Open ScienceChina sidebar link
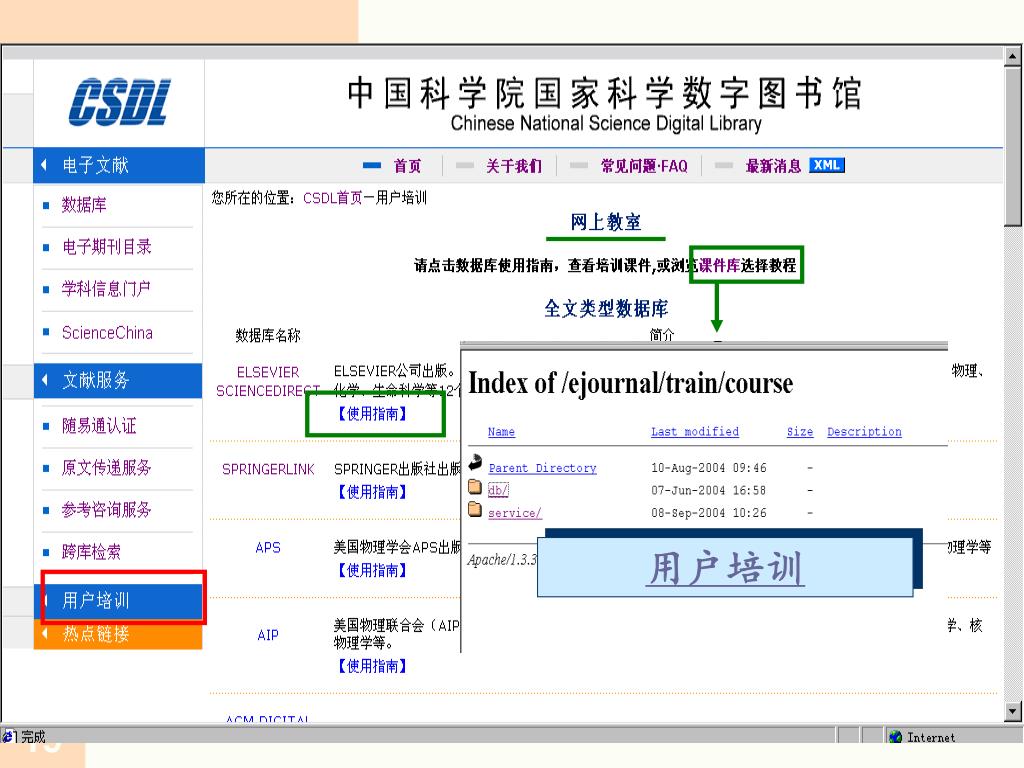This screenshot has height=768, width=1024. tap(107, 333)
